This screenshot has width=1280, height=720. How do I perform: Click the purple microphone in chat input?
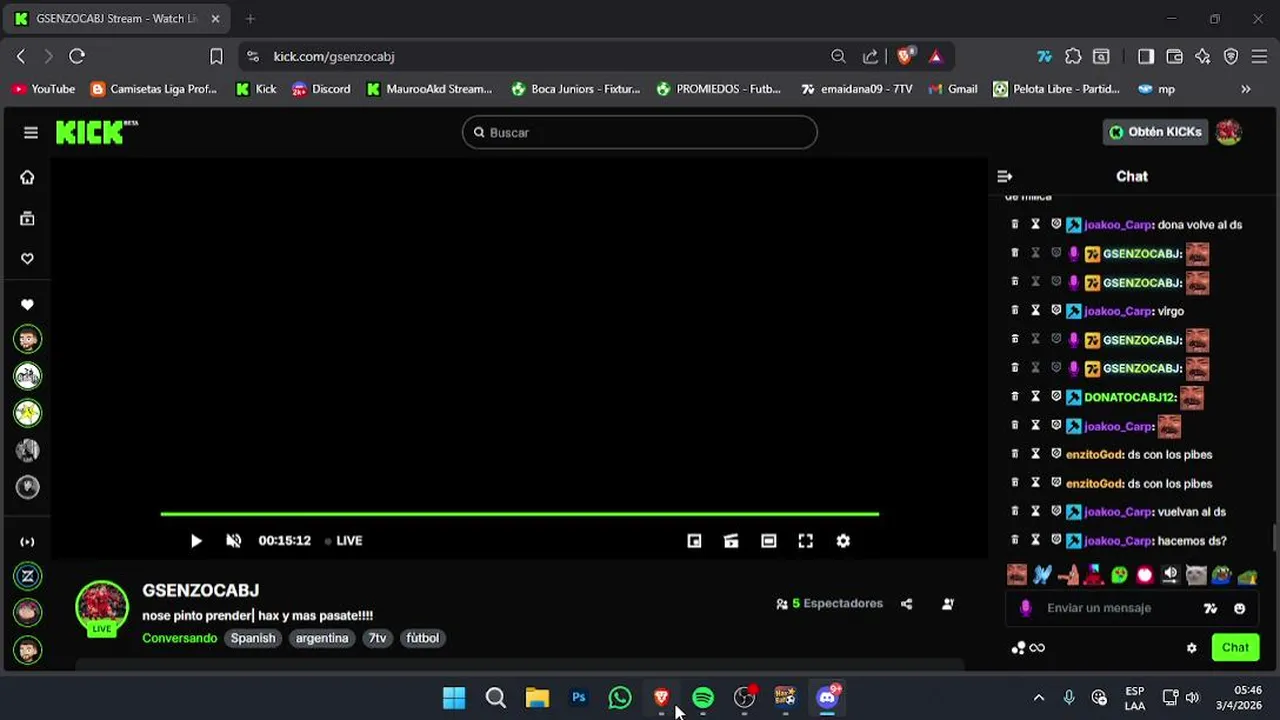[x=1025, y=608]
